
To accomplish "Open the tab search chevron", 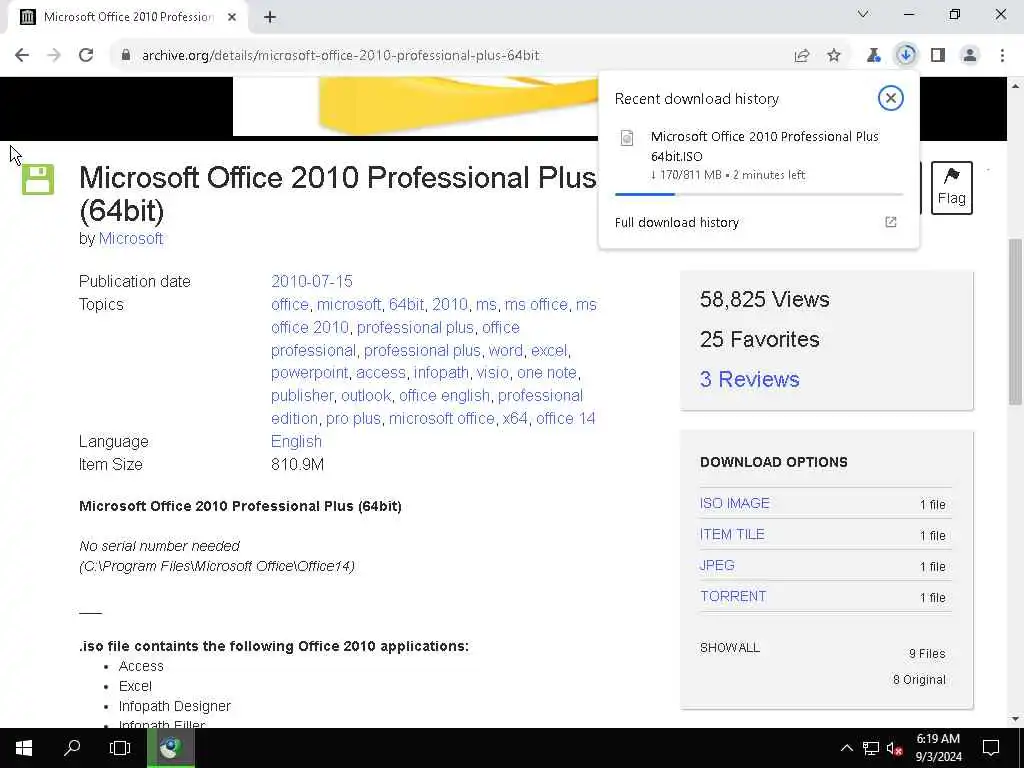I will pos(863,14).
